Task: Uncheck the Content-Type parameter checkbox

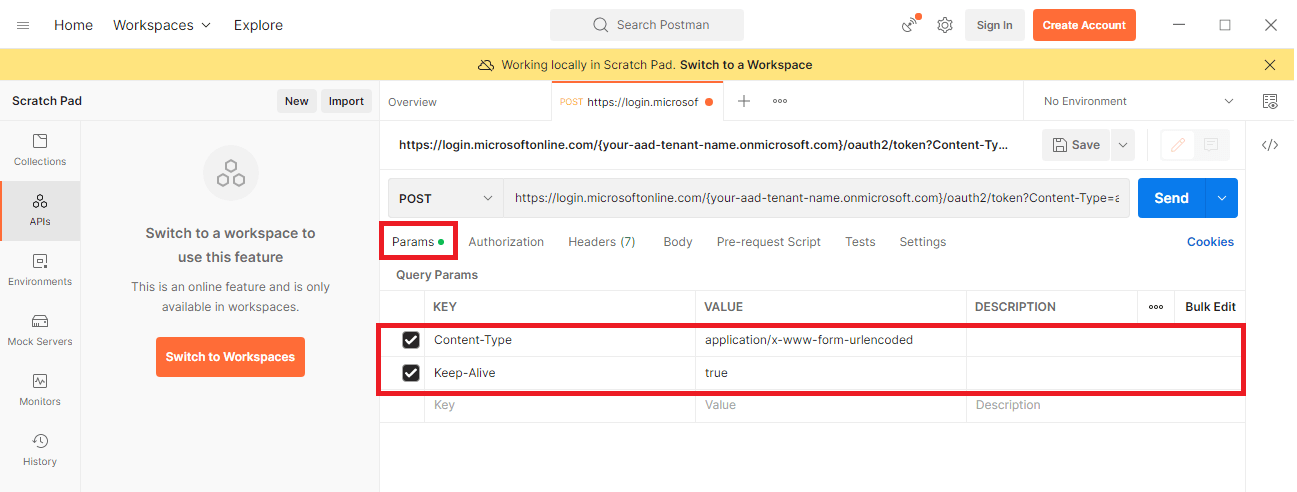Action: (x=411, y=340)
